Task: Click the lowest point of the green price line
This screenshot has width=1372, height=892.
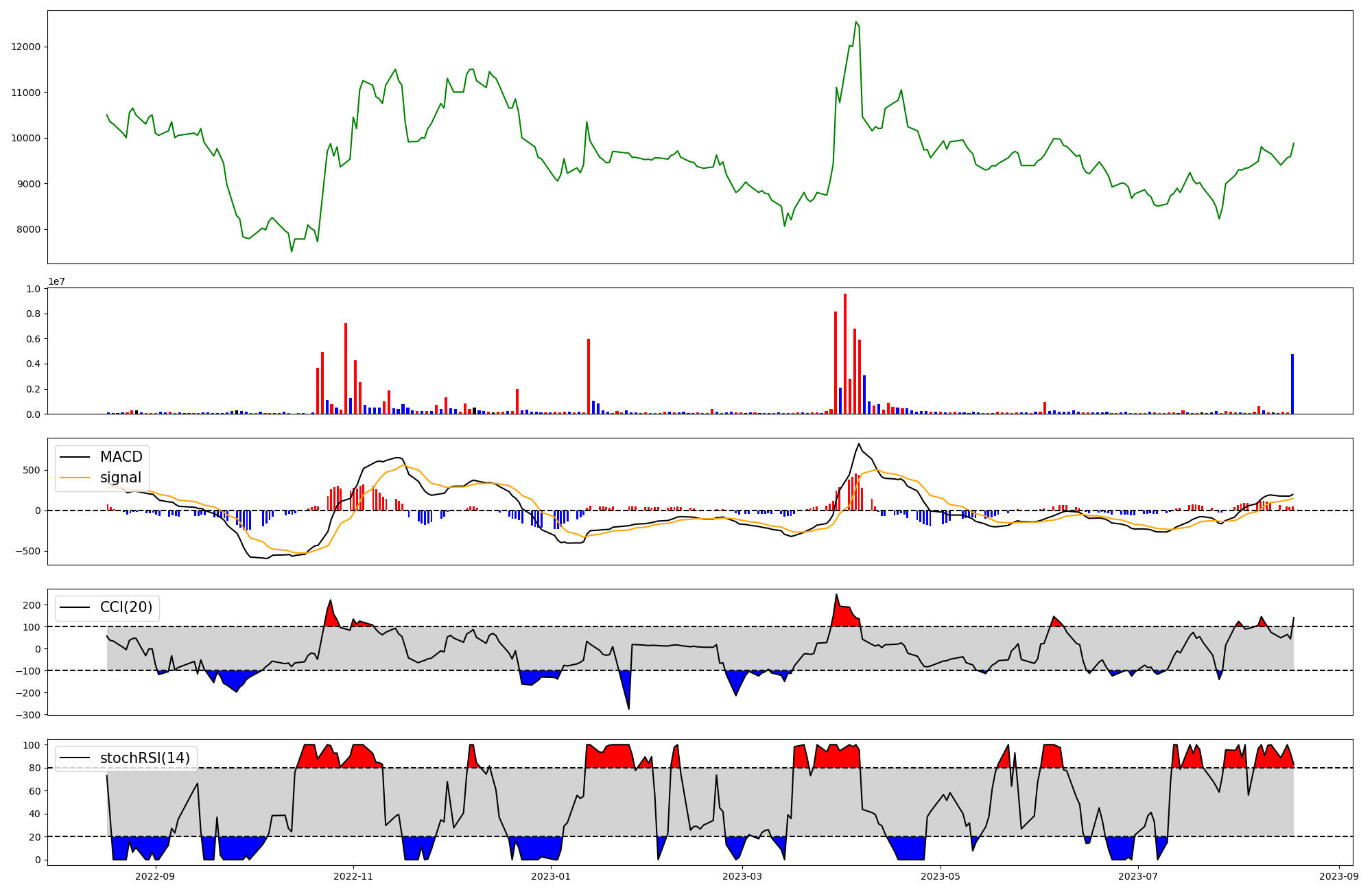Action: [x=292, y=252]
